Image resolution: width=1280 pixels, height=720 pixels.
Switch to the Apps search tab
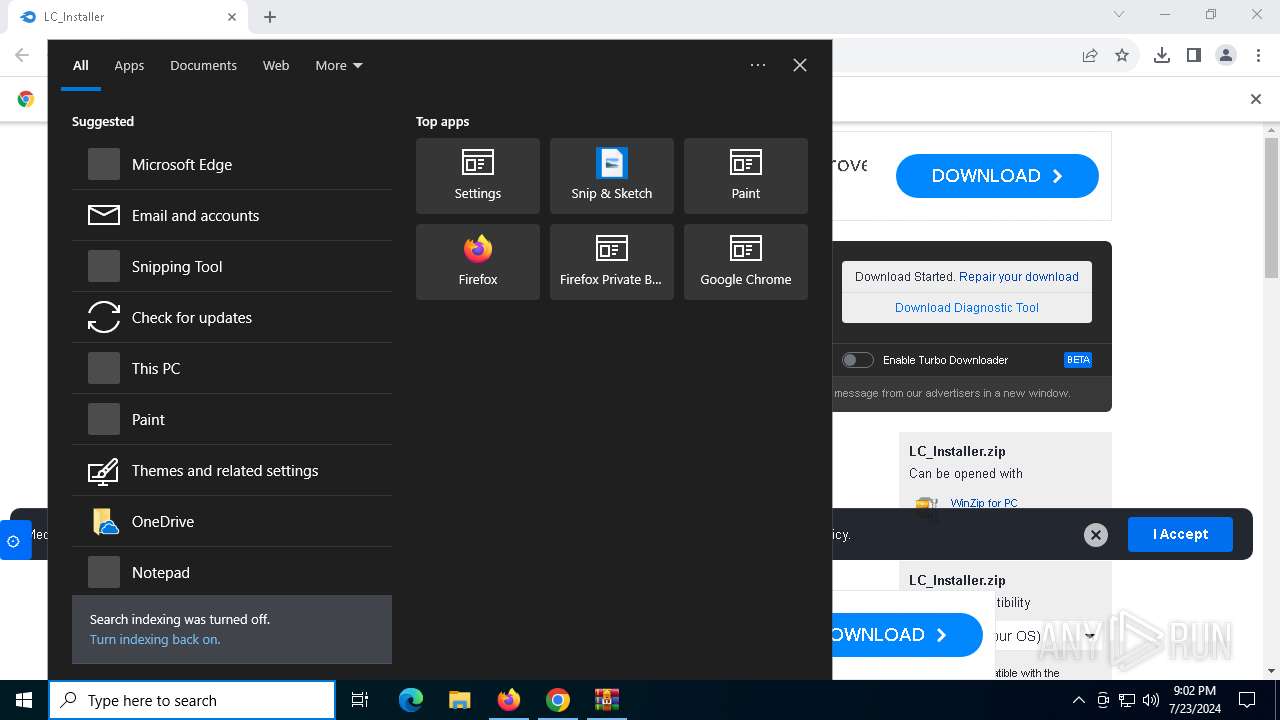[x=129, y=65]
